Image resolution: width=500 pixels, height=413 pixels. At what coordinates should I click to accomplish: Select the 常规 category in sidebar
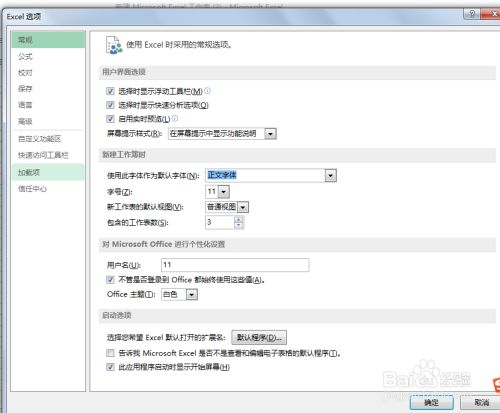point(48,40)
